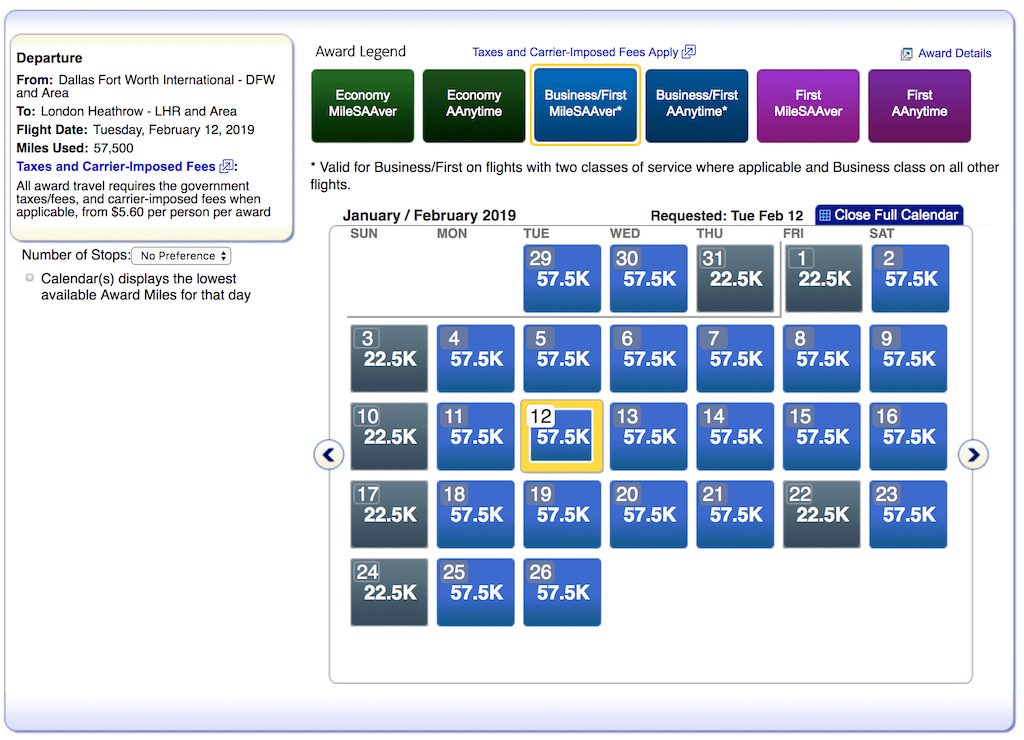Click February 22 with 22.5K miles
Image resolution: width=1024 pixels, height=740 pixels.
point(822,515)
